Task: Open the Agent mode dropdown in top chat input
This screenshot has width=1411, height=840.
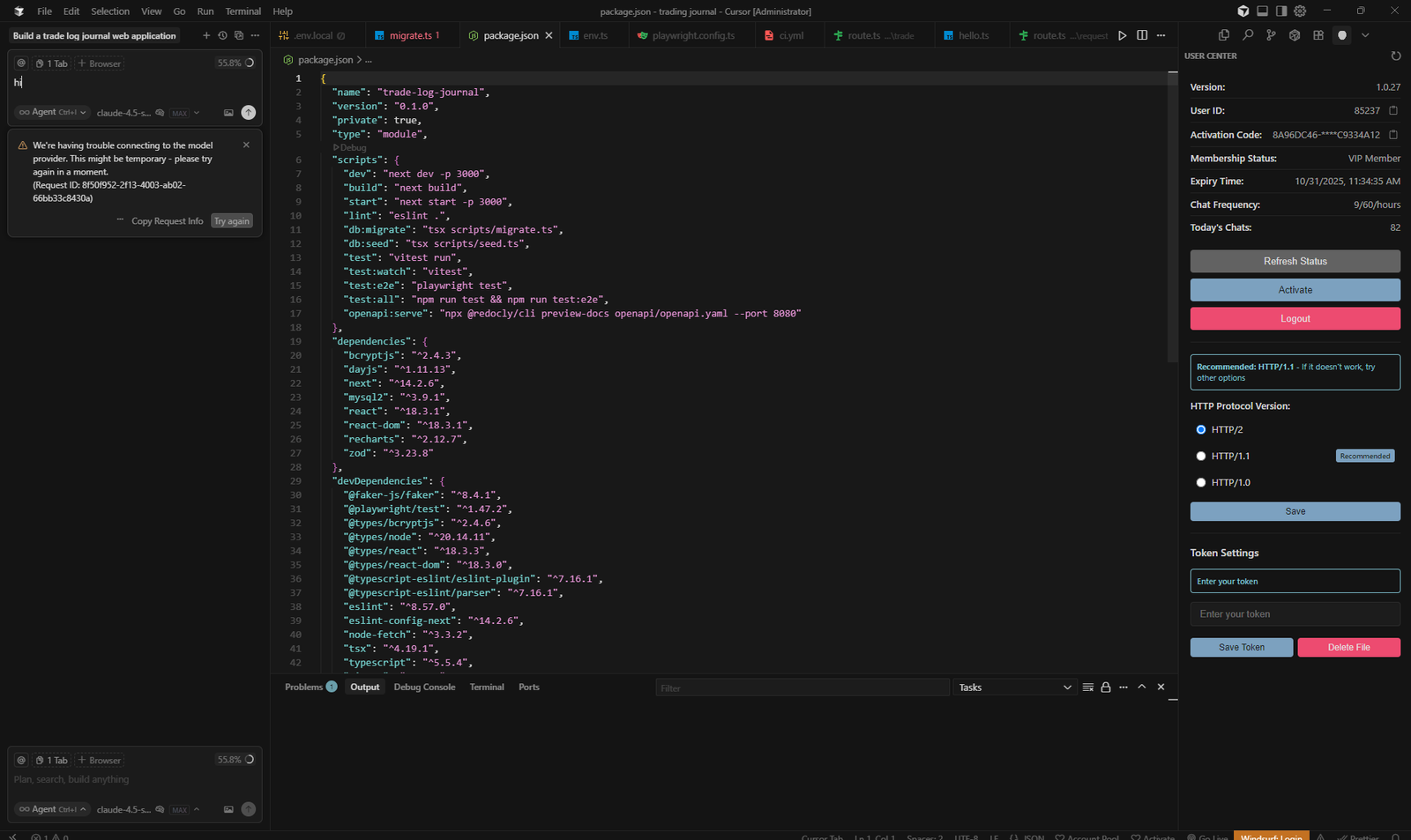Action: click(x=52, y=113)
